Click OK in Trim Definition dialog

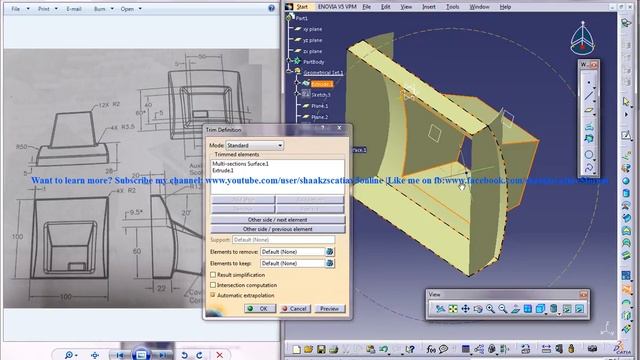260,309
